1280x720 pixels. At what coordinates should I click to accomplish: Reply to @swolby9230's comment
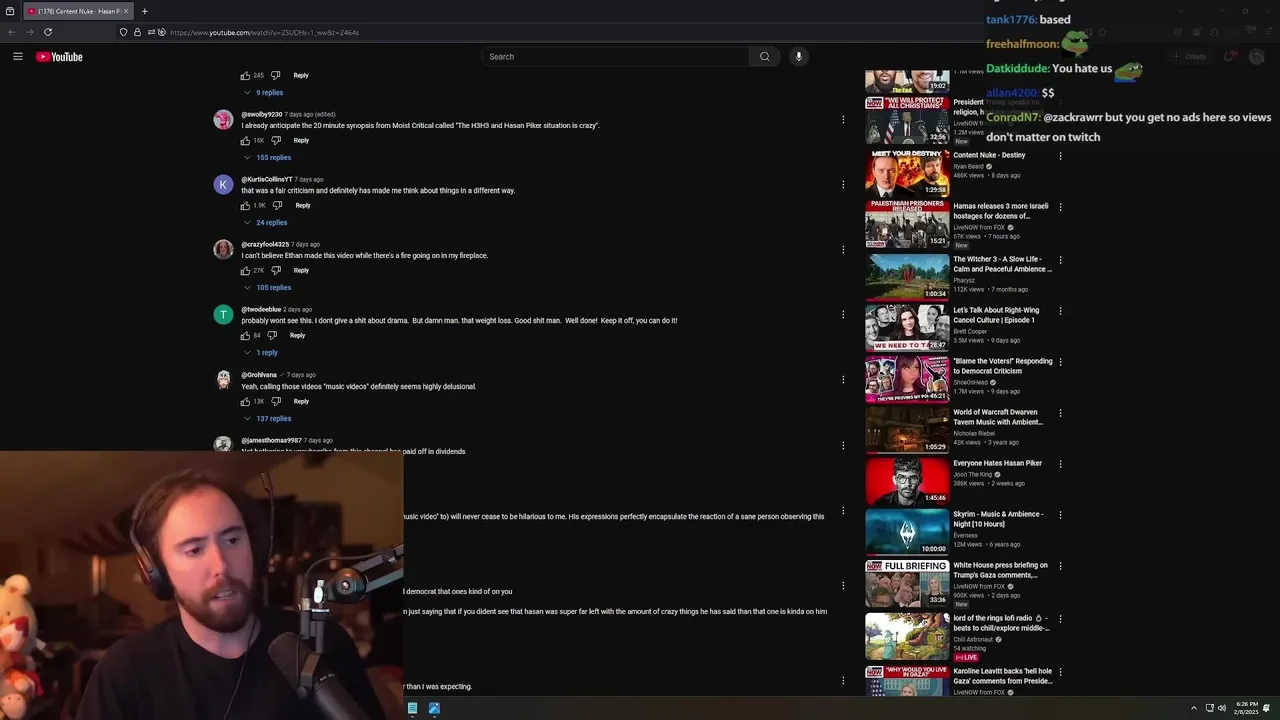(301, 141)
